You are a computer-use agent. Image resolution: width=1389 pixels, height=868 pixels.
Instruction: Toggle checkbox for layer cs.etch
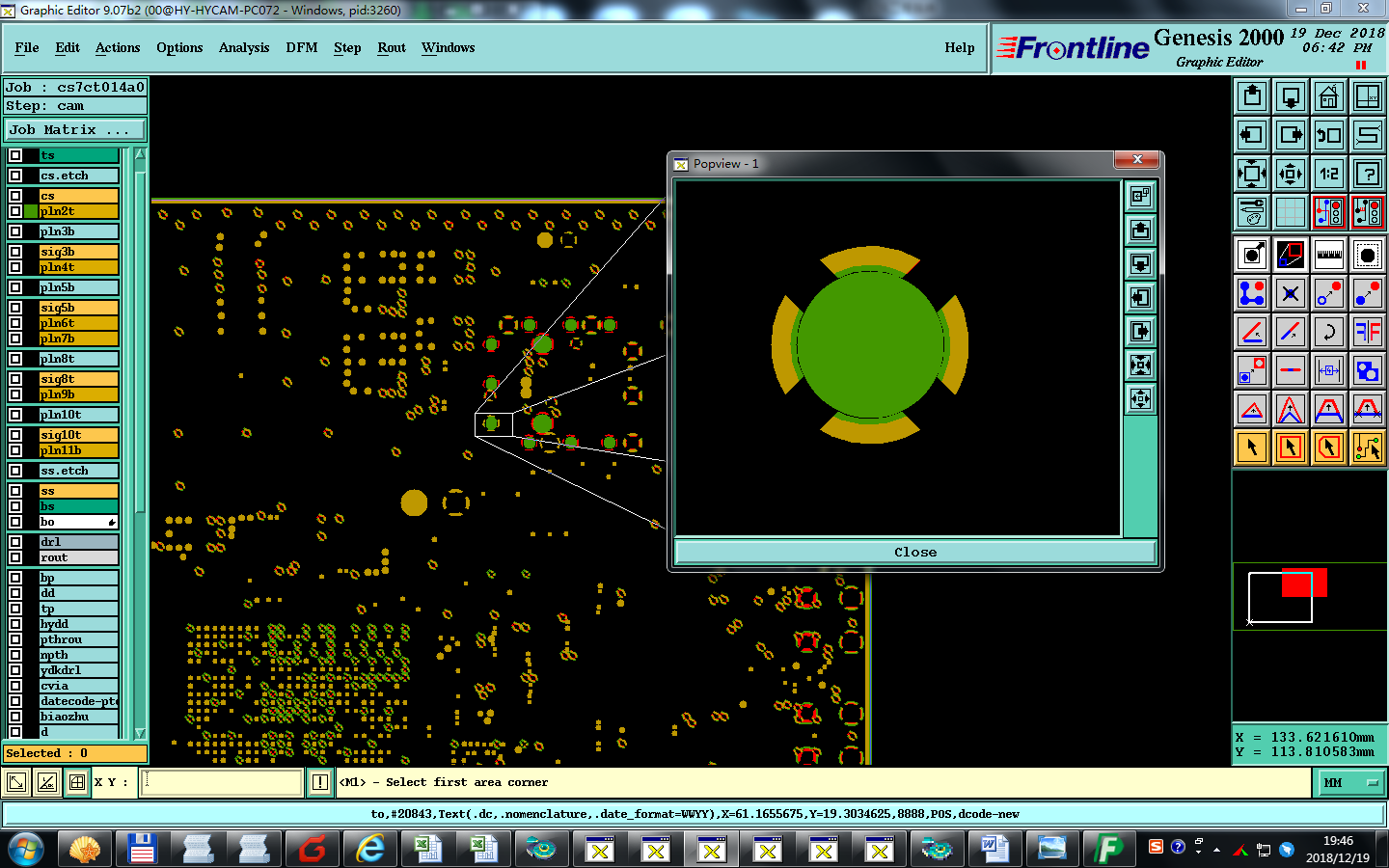tap(15, 176)
